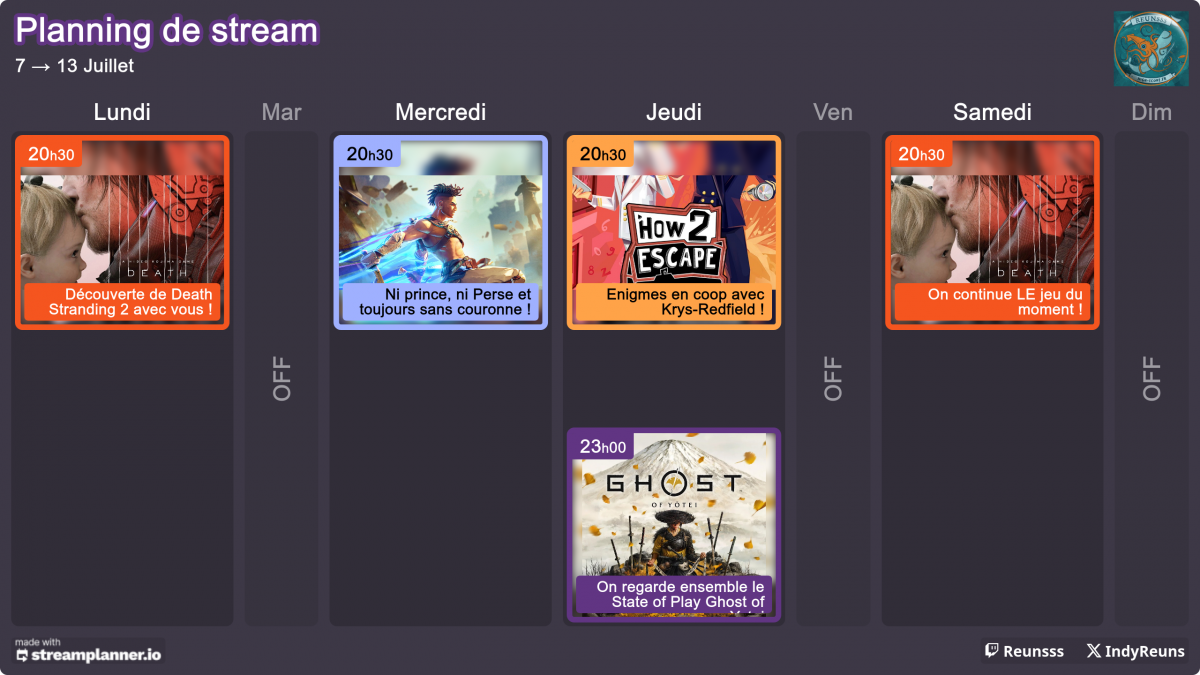Click the 7 → 13 Juillet date range
The image size is (1200, 675).
click(75, 66)
